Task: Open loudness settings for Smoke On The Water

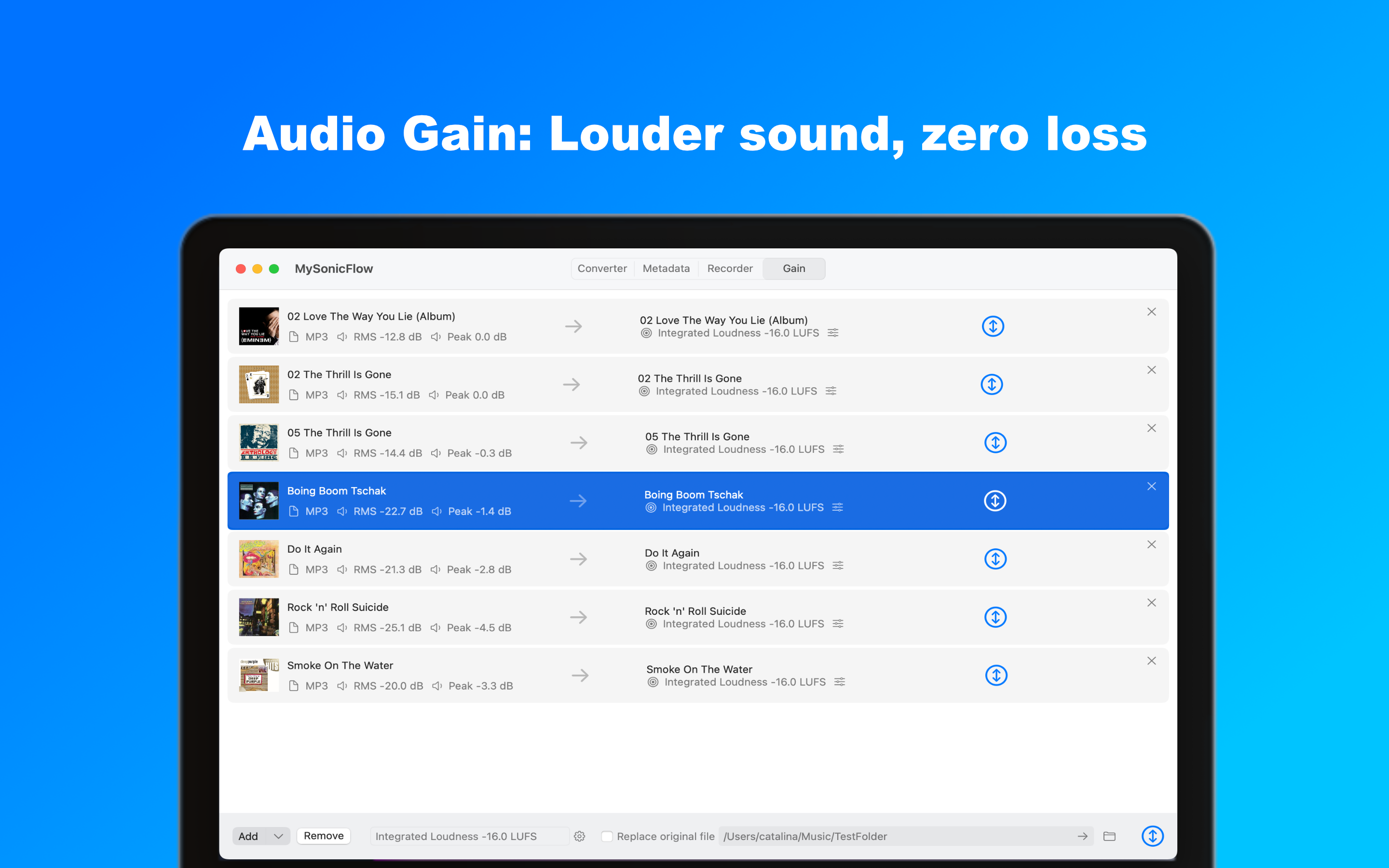Action: (x=839, y=682)
